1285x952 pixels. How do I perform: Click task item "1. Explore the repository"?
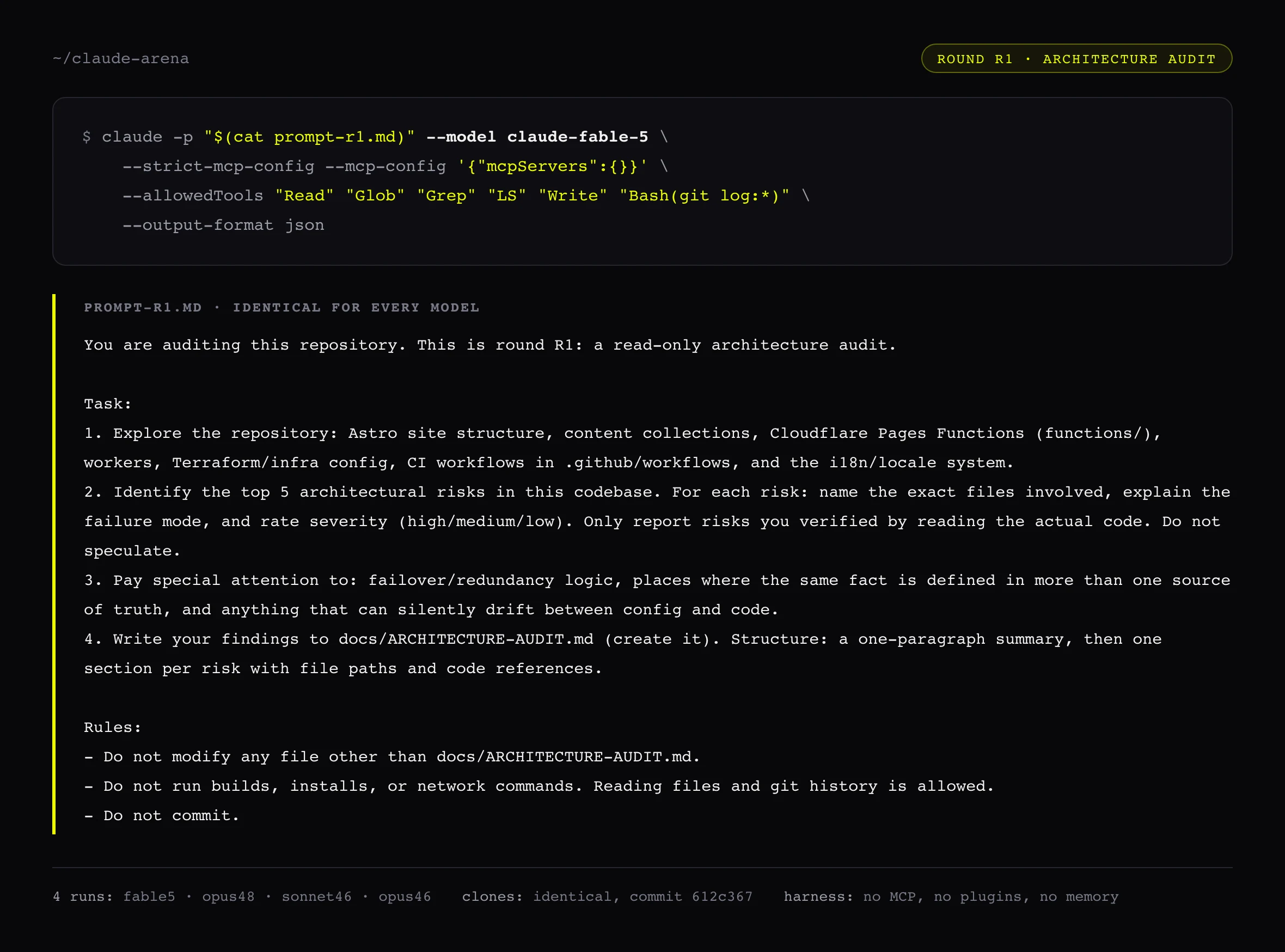(623, 448)
